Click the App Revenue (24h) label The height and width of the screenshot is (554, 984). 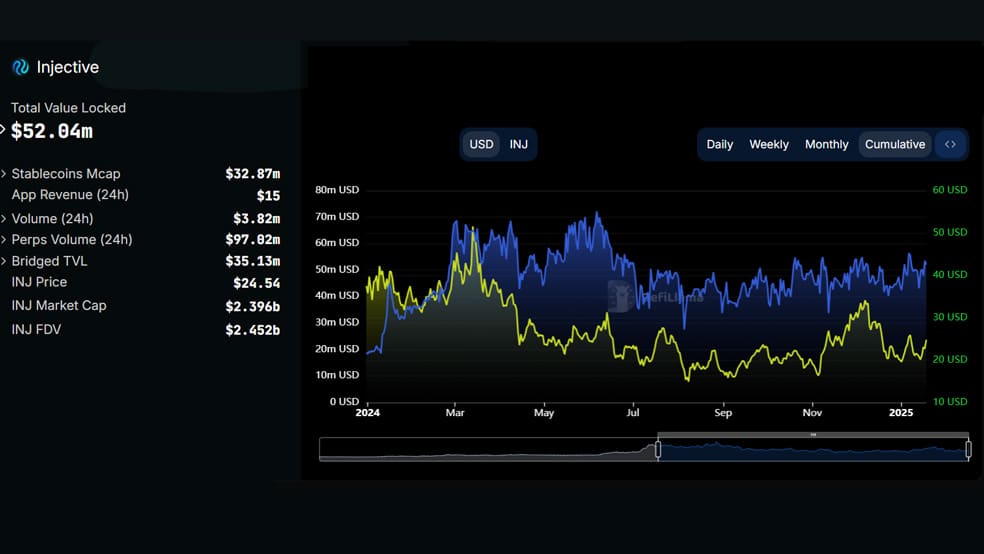tap(70, 195)
